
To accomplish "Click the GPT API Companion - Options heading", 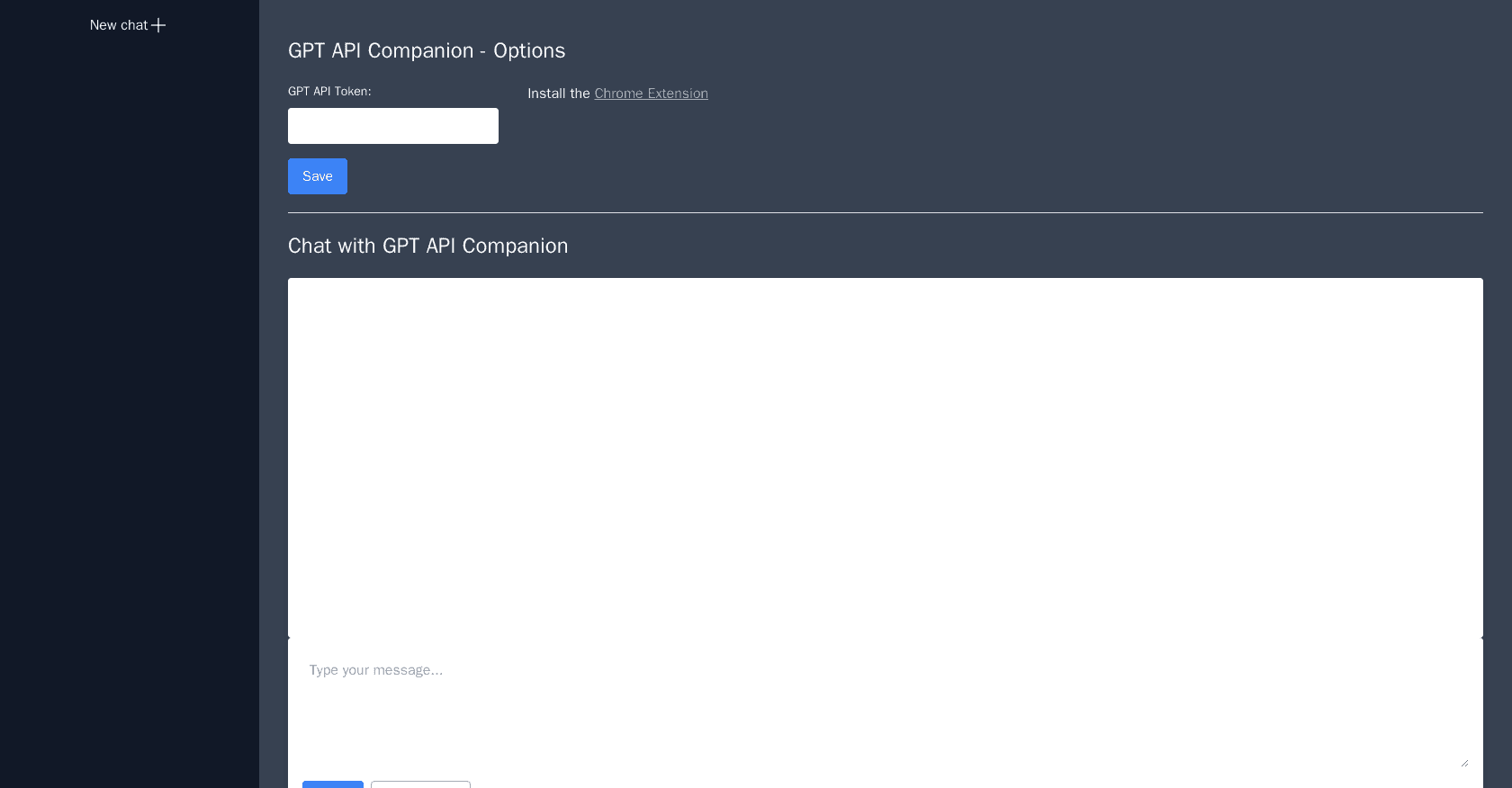I will click(427, 50).
